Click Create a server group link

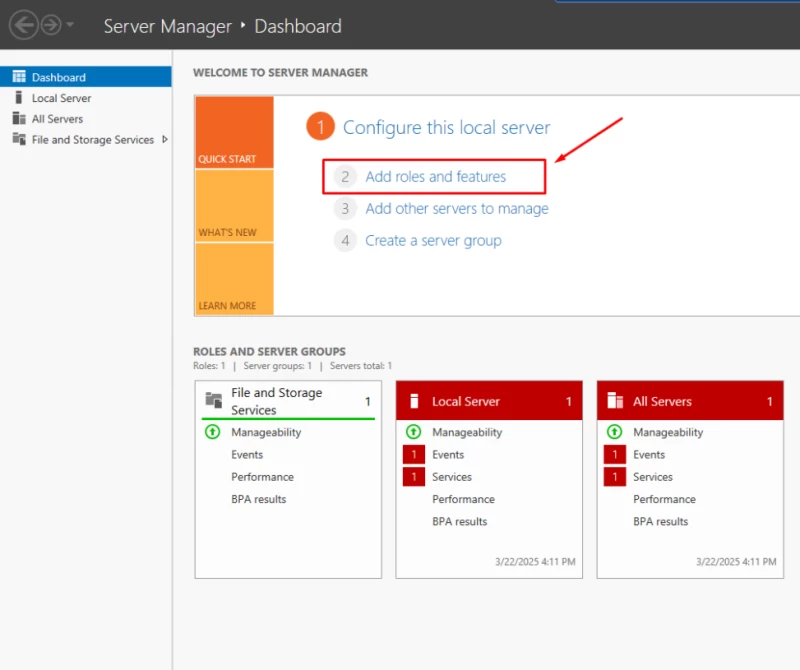[433, 240]
